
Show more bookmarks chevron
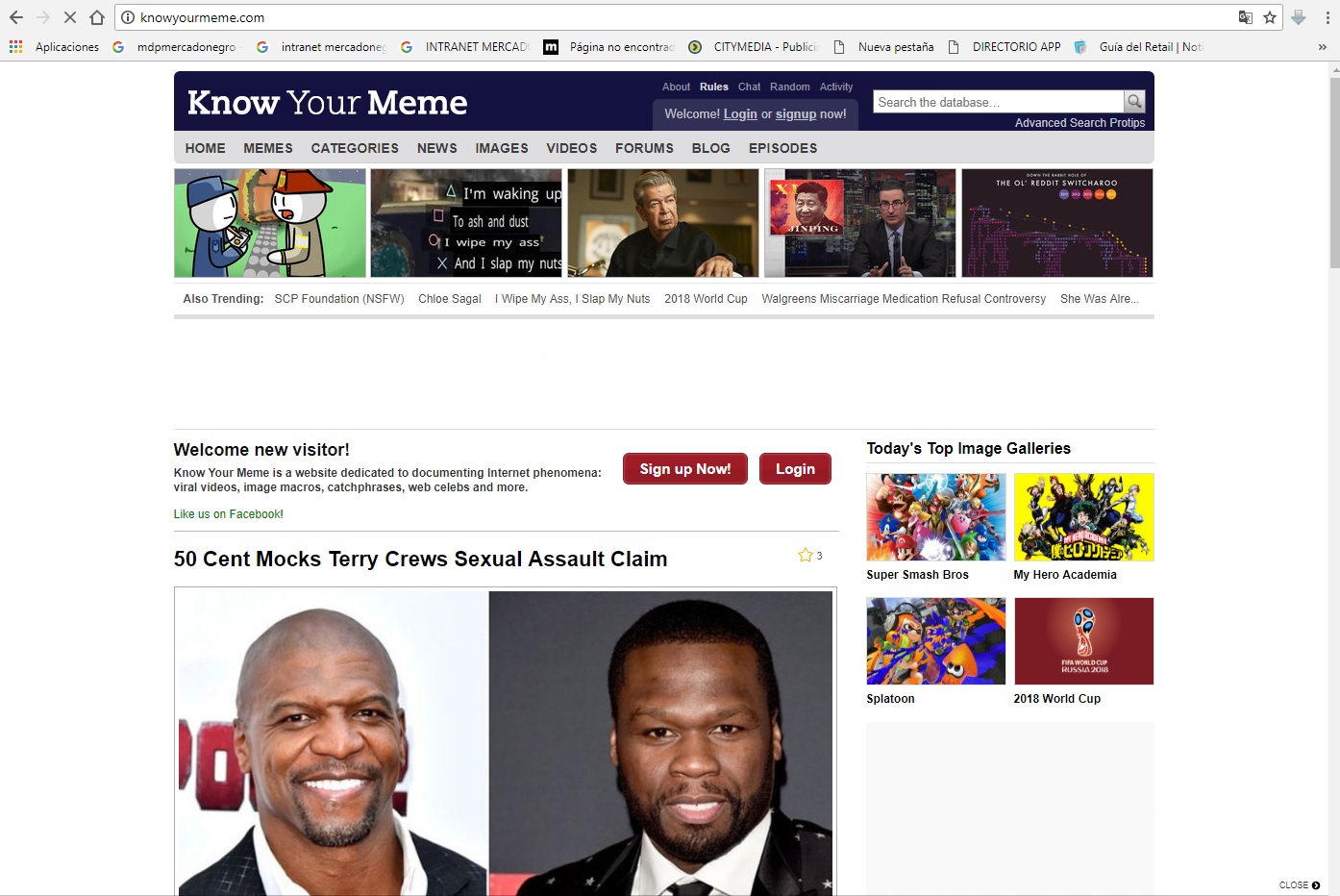[1323, 46]
